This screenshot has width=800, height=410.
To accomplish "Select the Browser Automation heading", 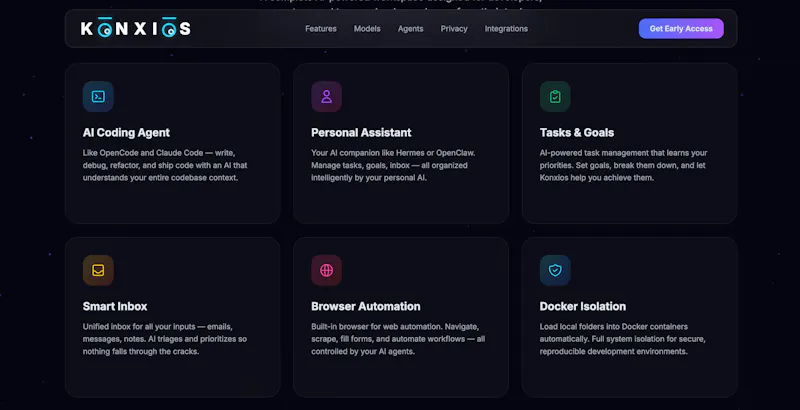I will pyautogui.click(x=366, y=306).
